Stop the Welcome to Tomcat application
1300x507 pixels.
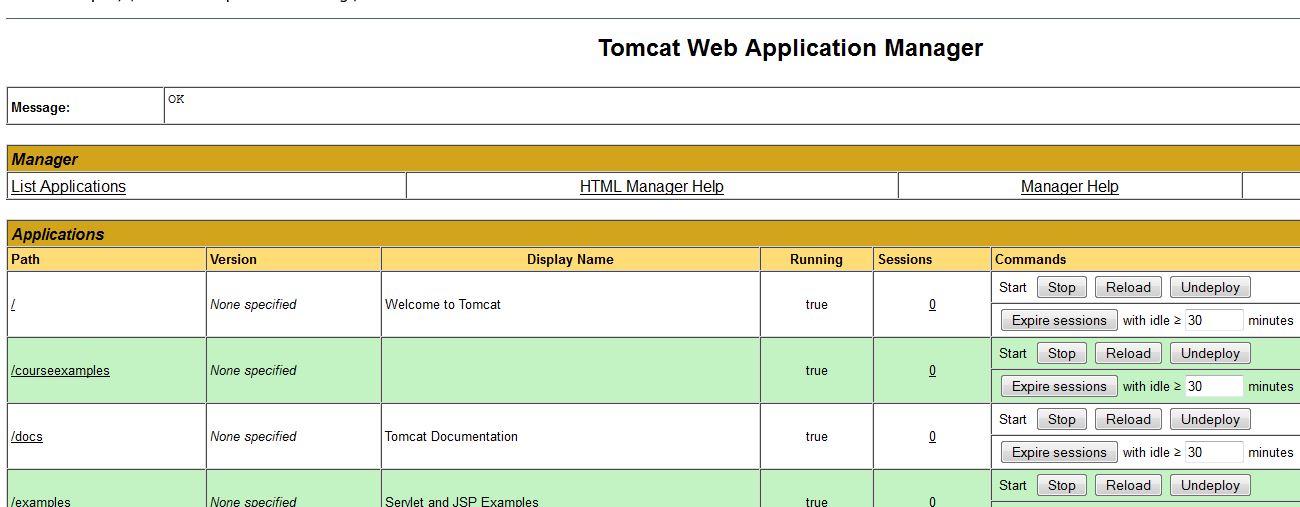point(1062,287)
